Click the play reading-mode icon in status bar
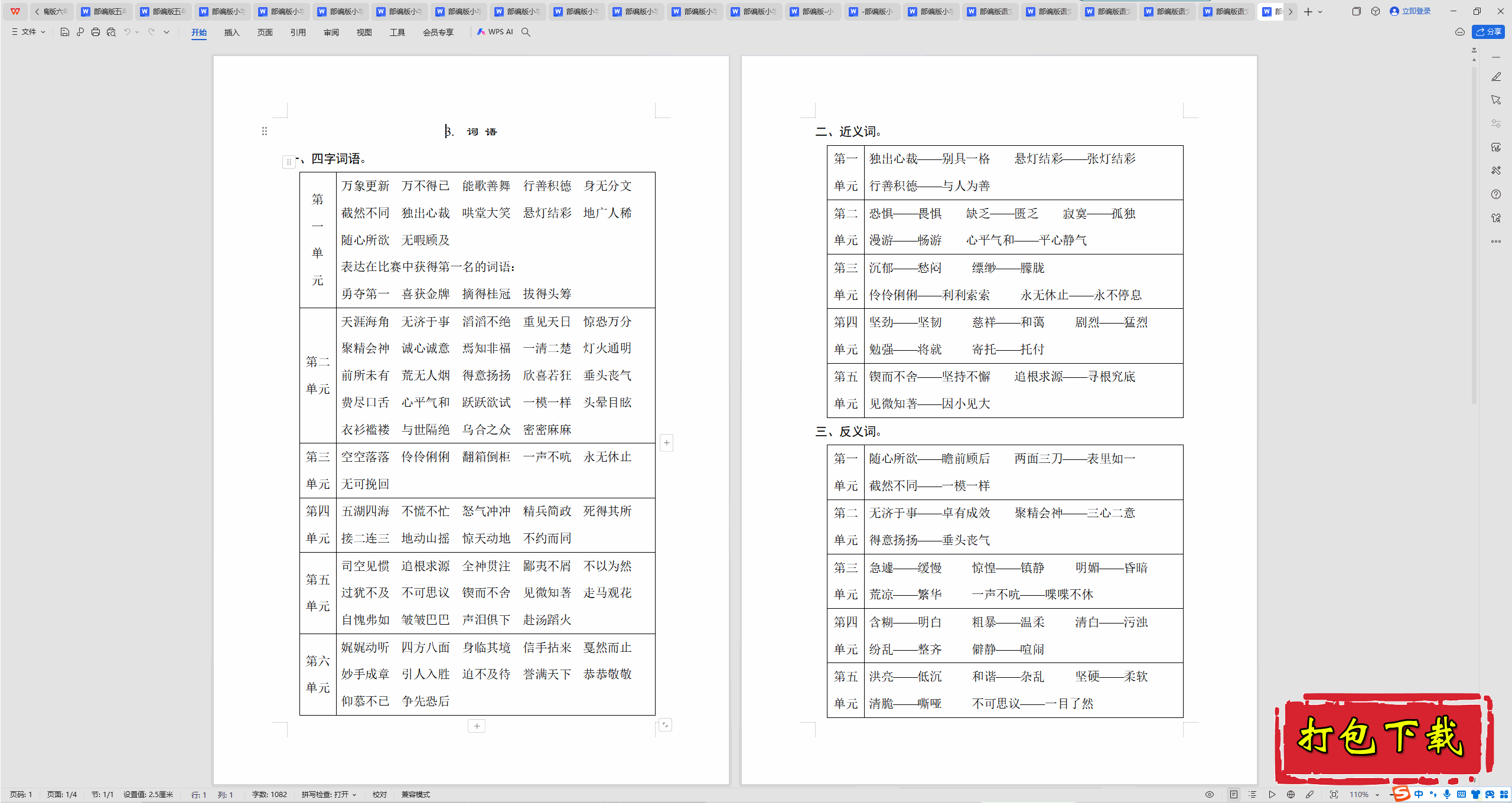 click(x=1272, y=795)
